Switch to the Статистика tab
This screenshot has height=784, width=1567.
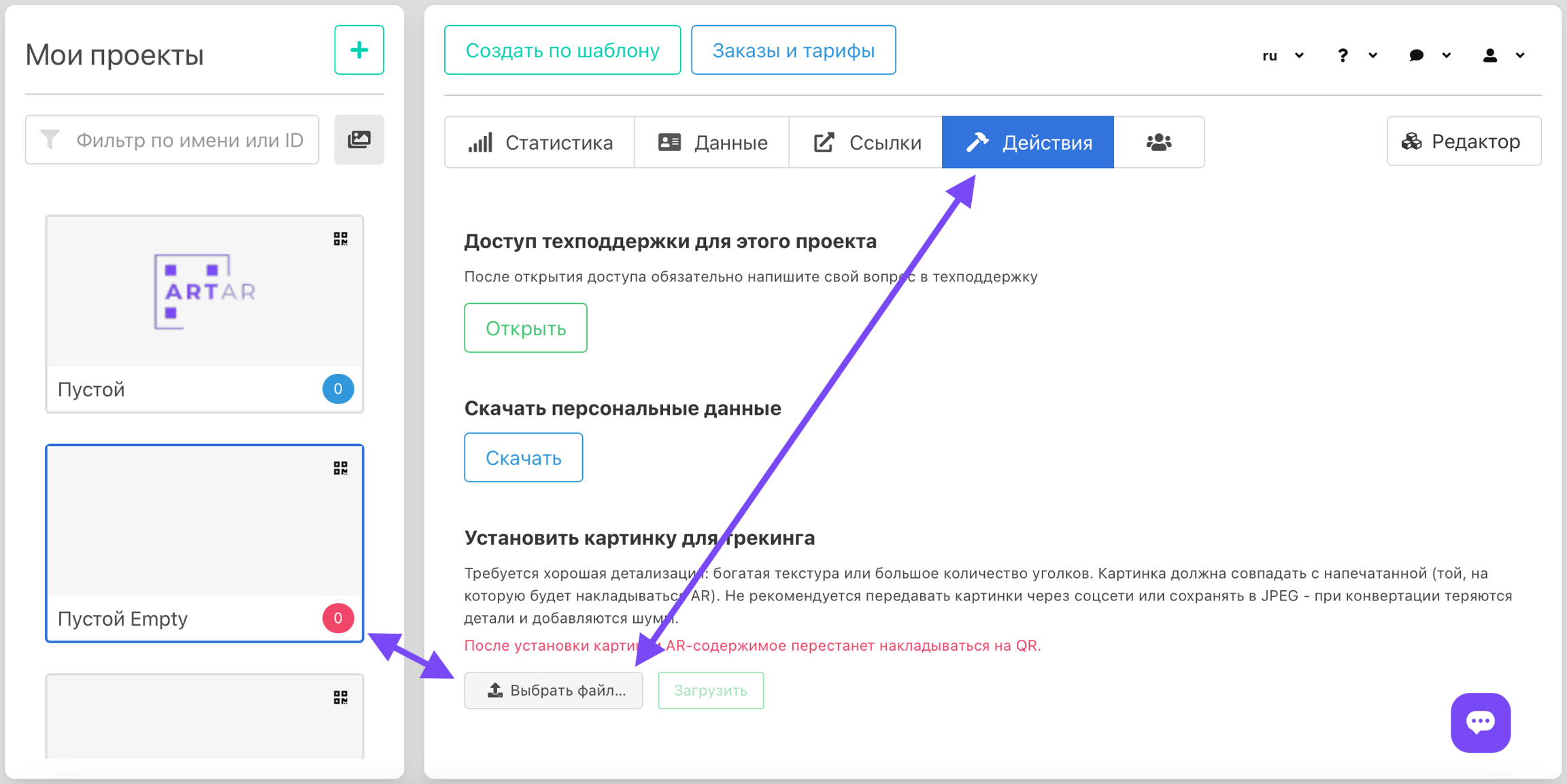(x=540, y=142)
